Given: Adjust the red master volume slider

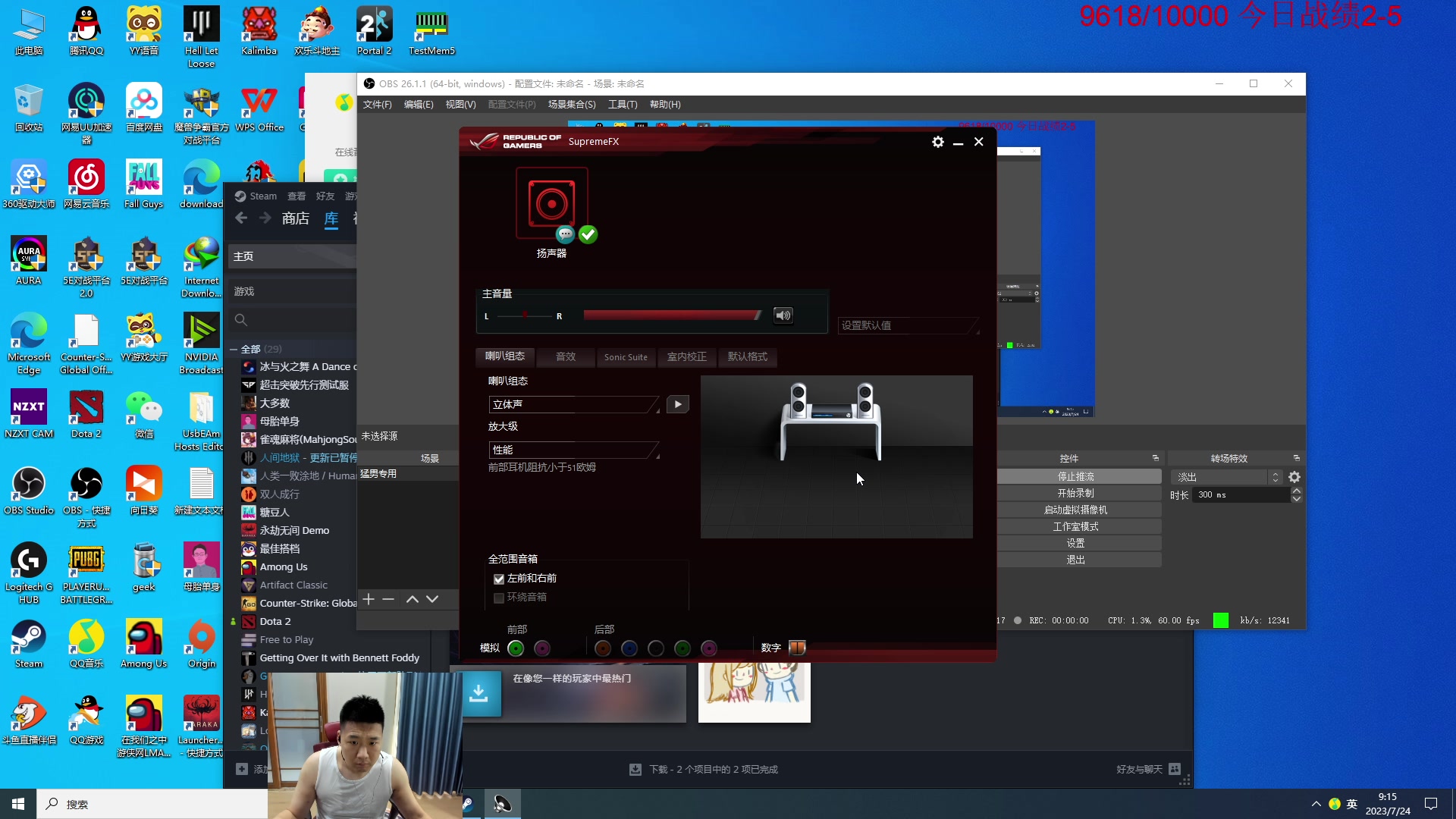Looking at the screenshot, I should tap(672, 315).
